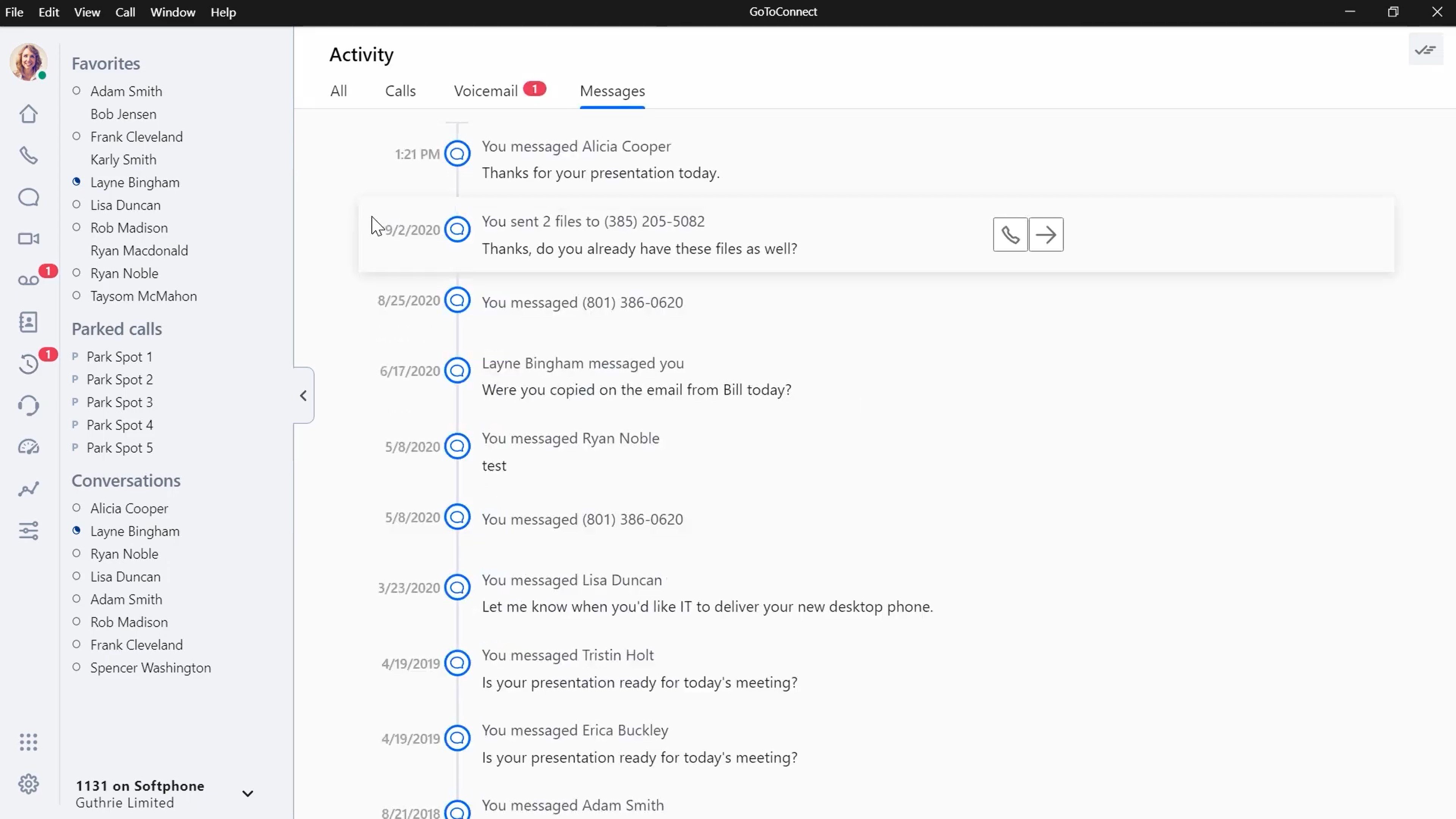Image resolution: width=1456 pixels, height=819 pixels.
Task: Click message icon for 3/23/2020 entry
Action: click(457, 587)
